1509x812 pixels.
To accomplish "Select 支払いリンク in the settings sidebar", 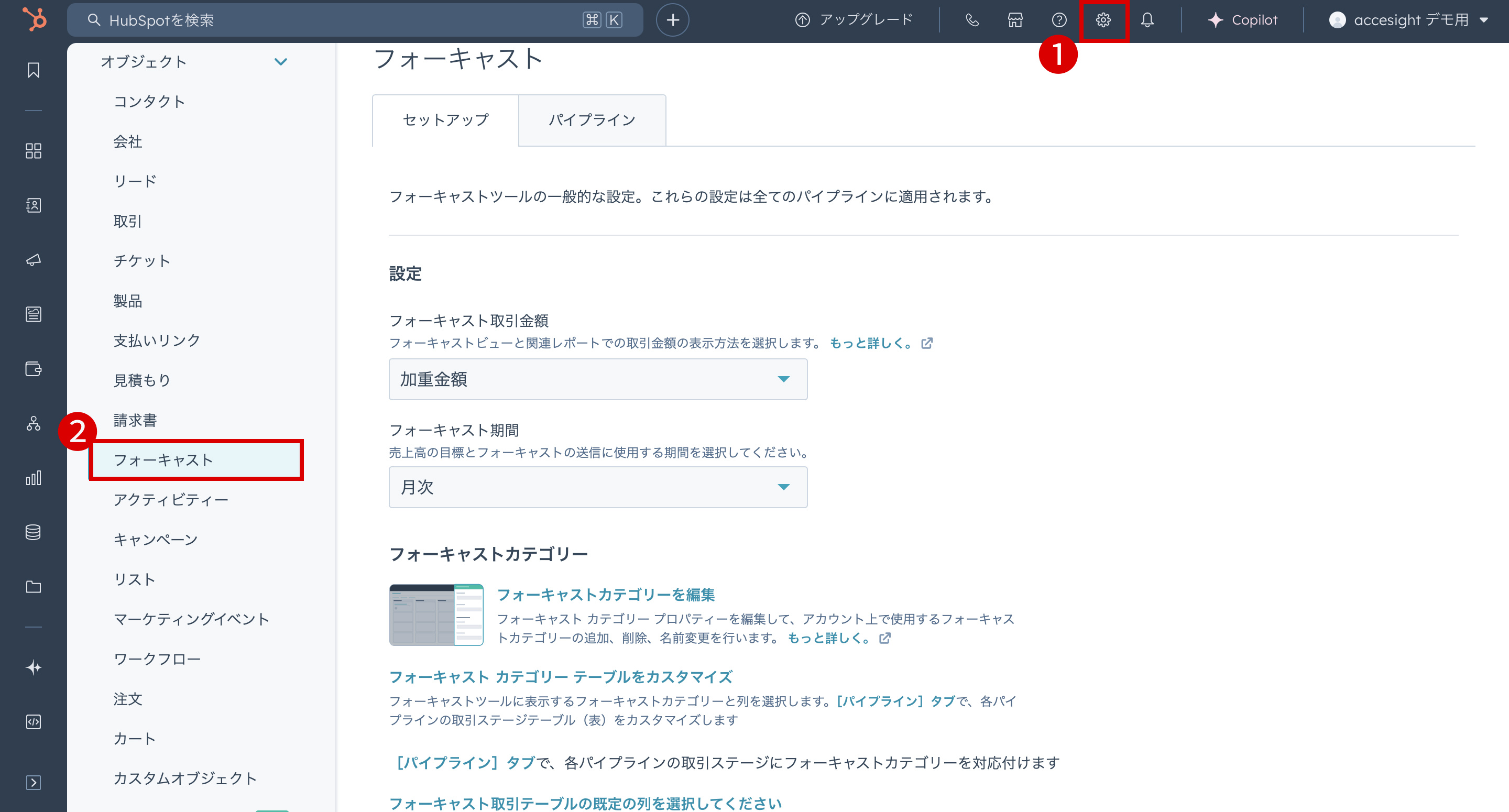I will pos(157,341).
